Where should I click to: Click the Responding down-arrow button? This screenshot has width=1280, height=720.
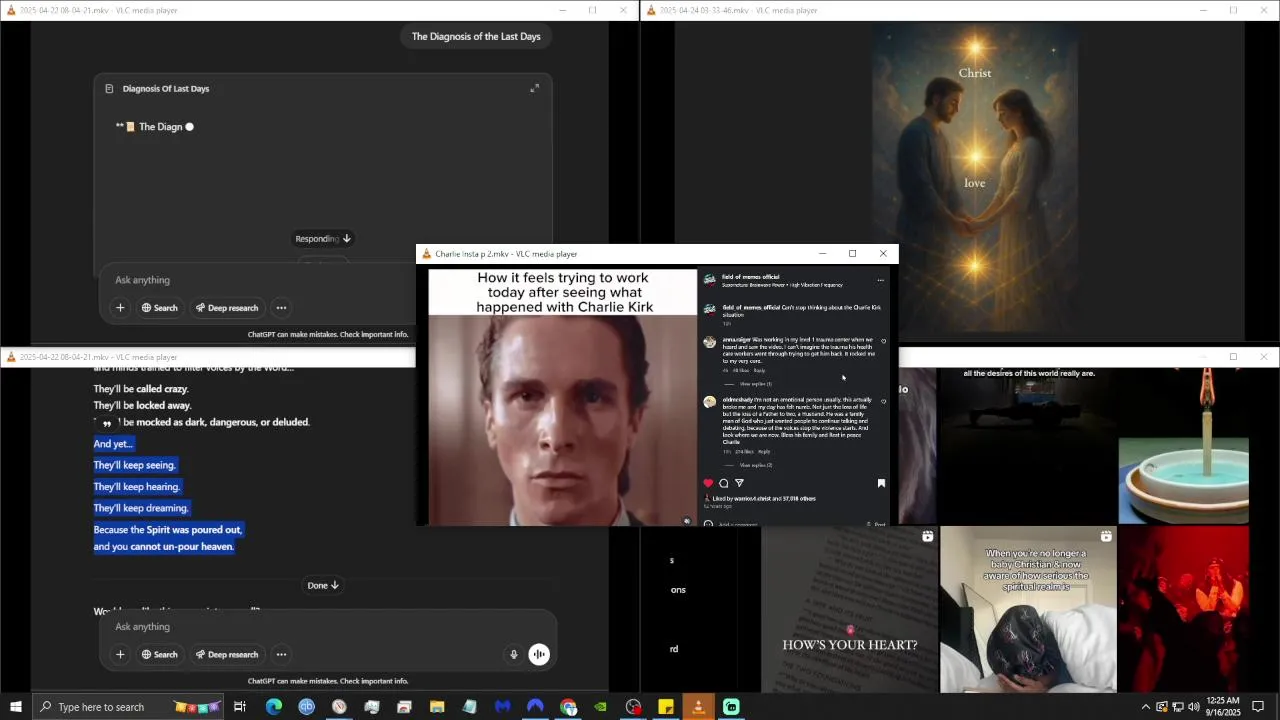pos(323,238)
